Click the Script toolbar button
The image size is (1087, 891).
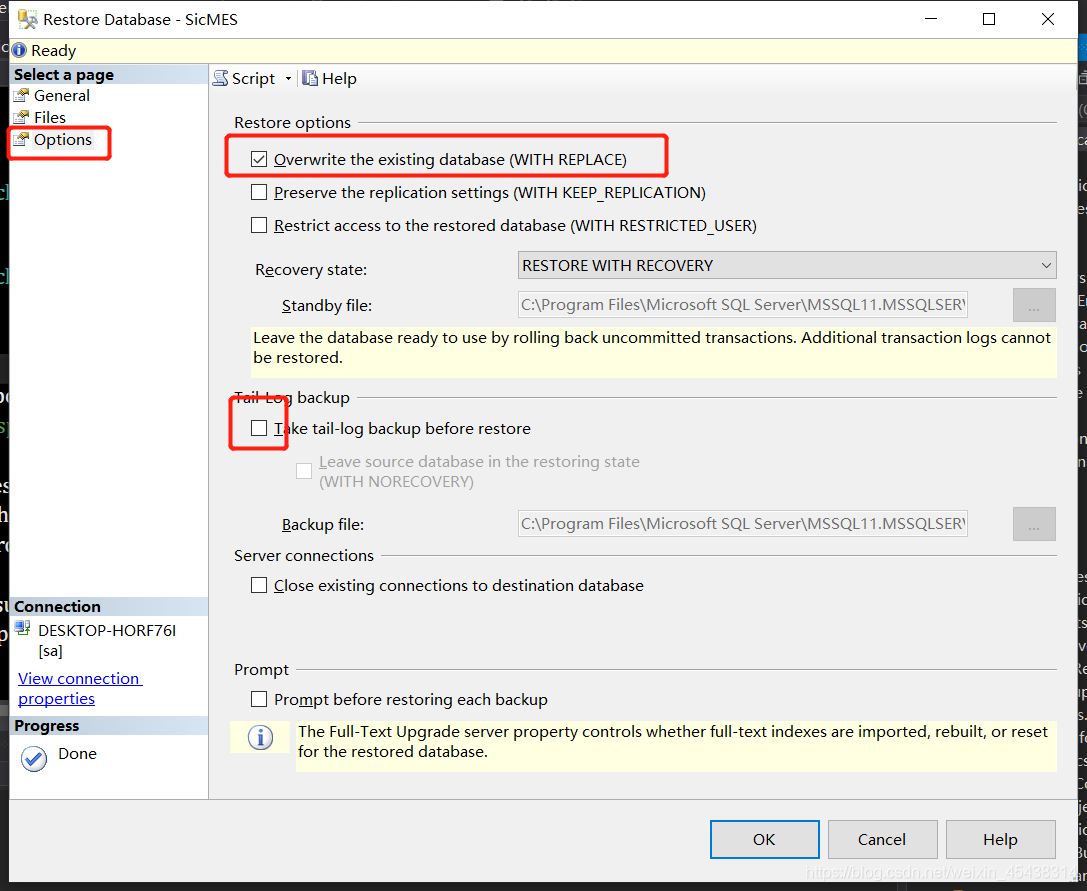pos(244,78)
